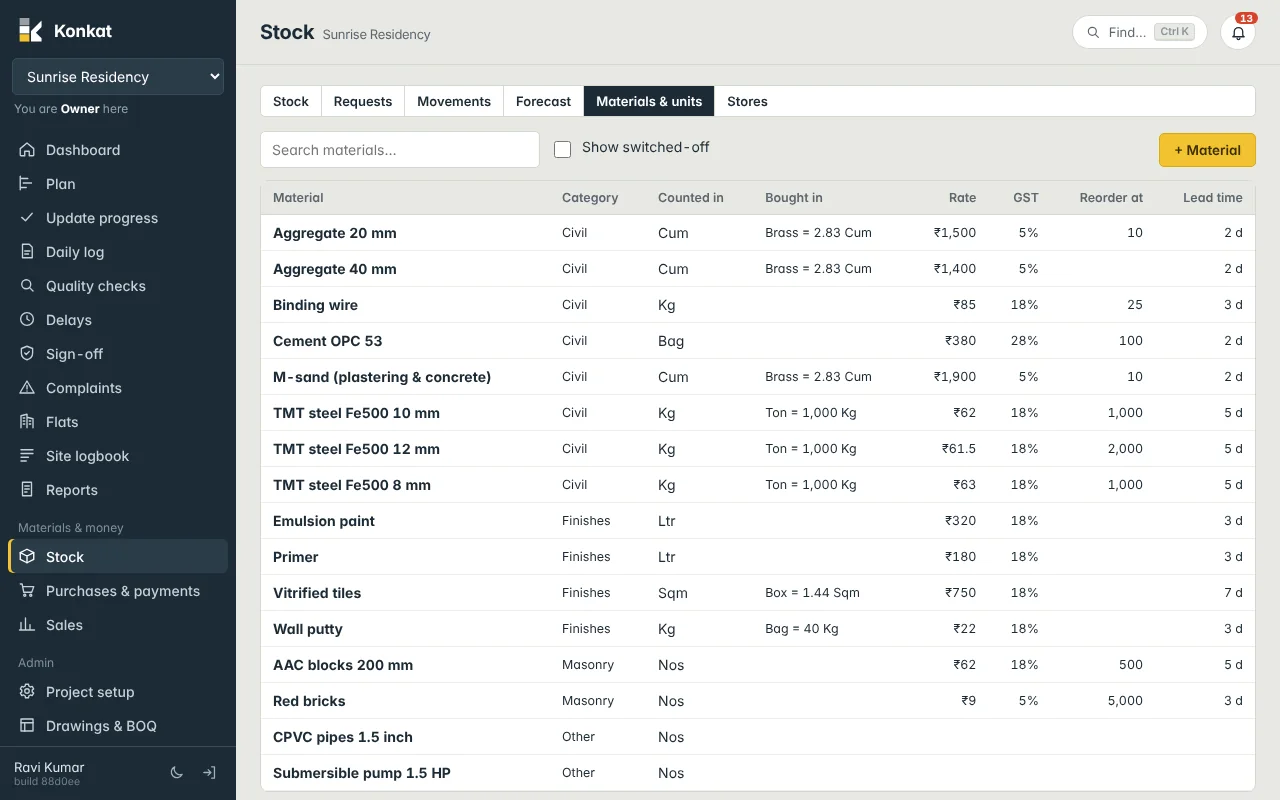Open the Forecast tab

coord(543,101)
